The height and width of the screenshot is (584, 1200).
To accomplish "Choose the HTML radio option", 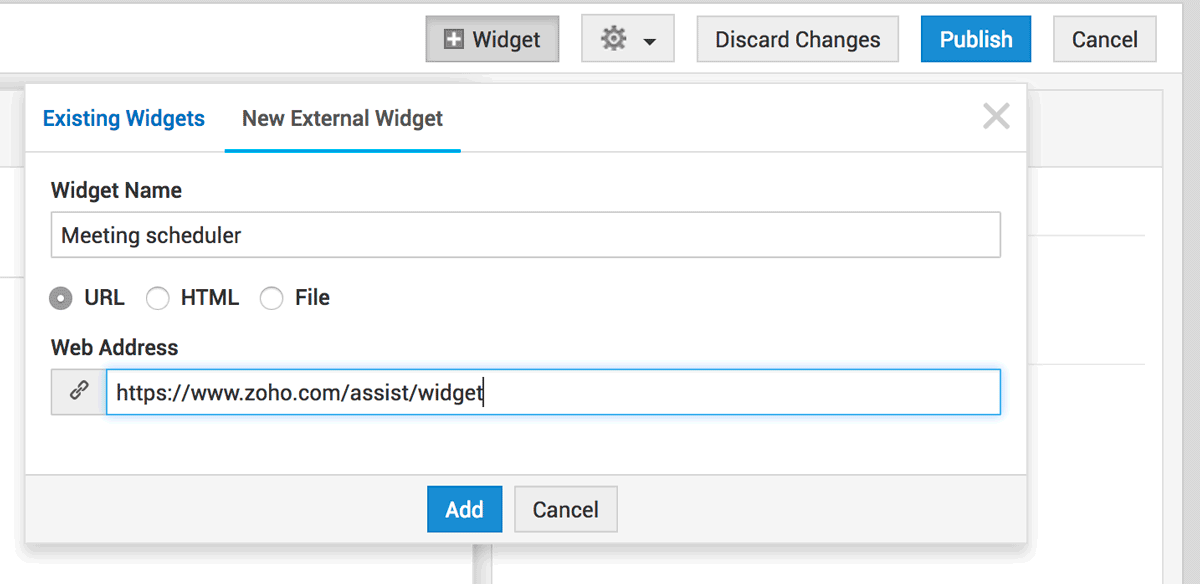I will pos(158,298).
